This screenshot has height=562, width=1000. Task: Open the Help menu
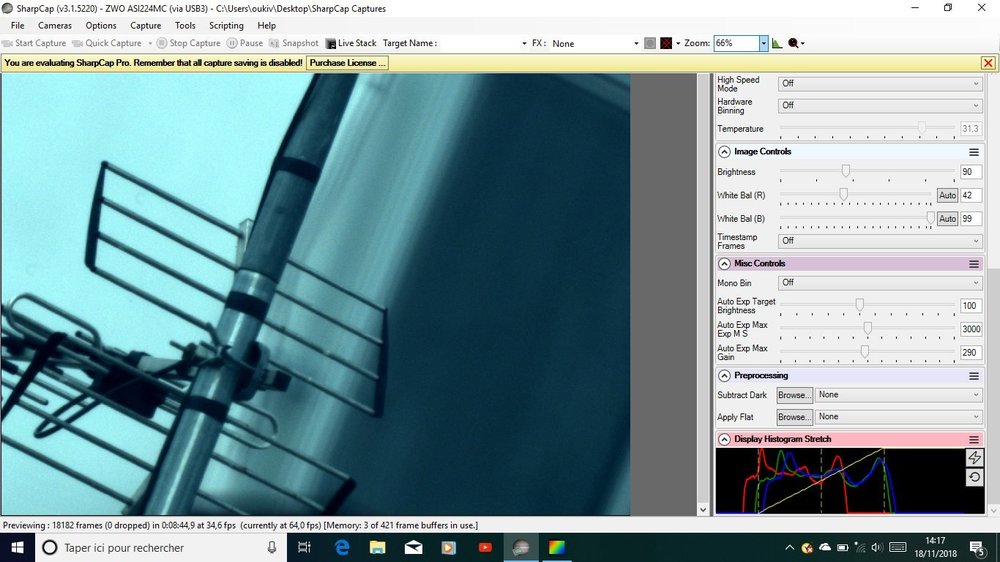point(267,26)
